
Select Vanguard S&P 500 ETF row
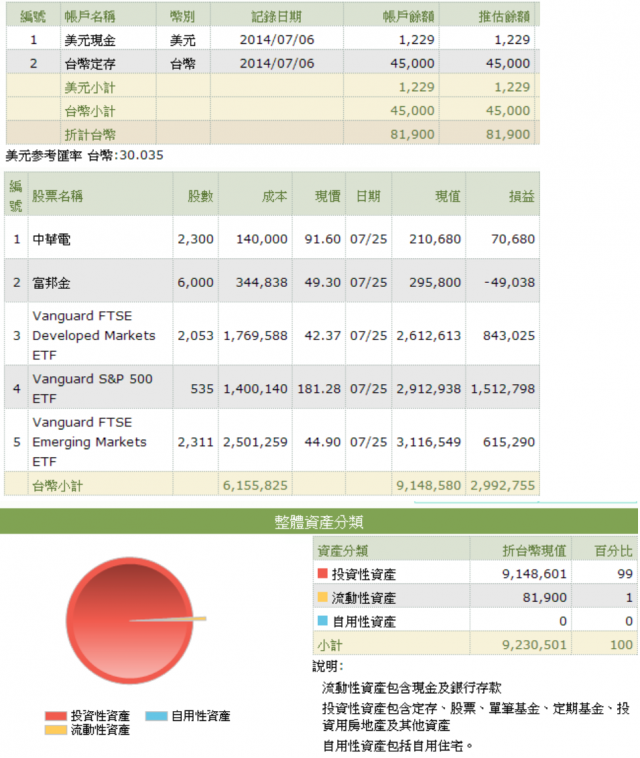pyautogui.click(x=272, y=388)
